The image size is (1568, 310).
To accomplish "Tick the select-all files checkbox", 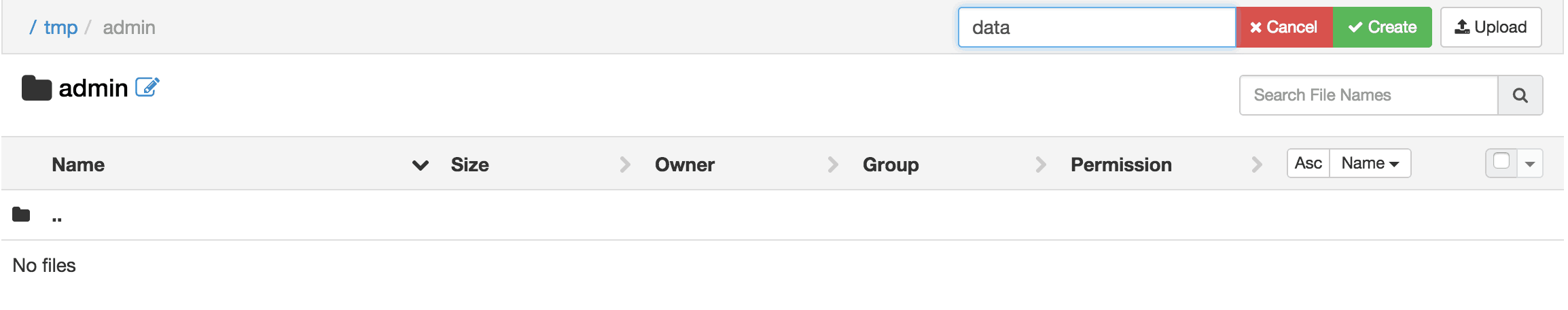I will pyautogui.click(x=1501, y=161).
